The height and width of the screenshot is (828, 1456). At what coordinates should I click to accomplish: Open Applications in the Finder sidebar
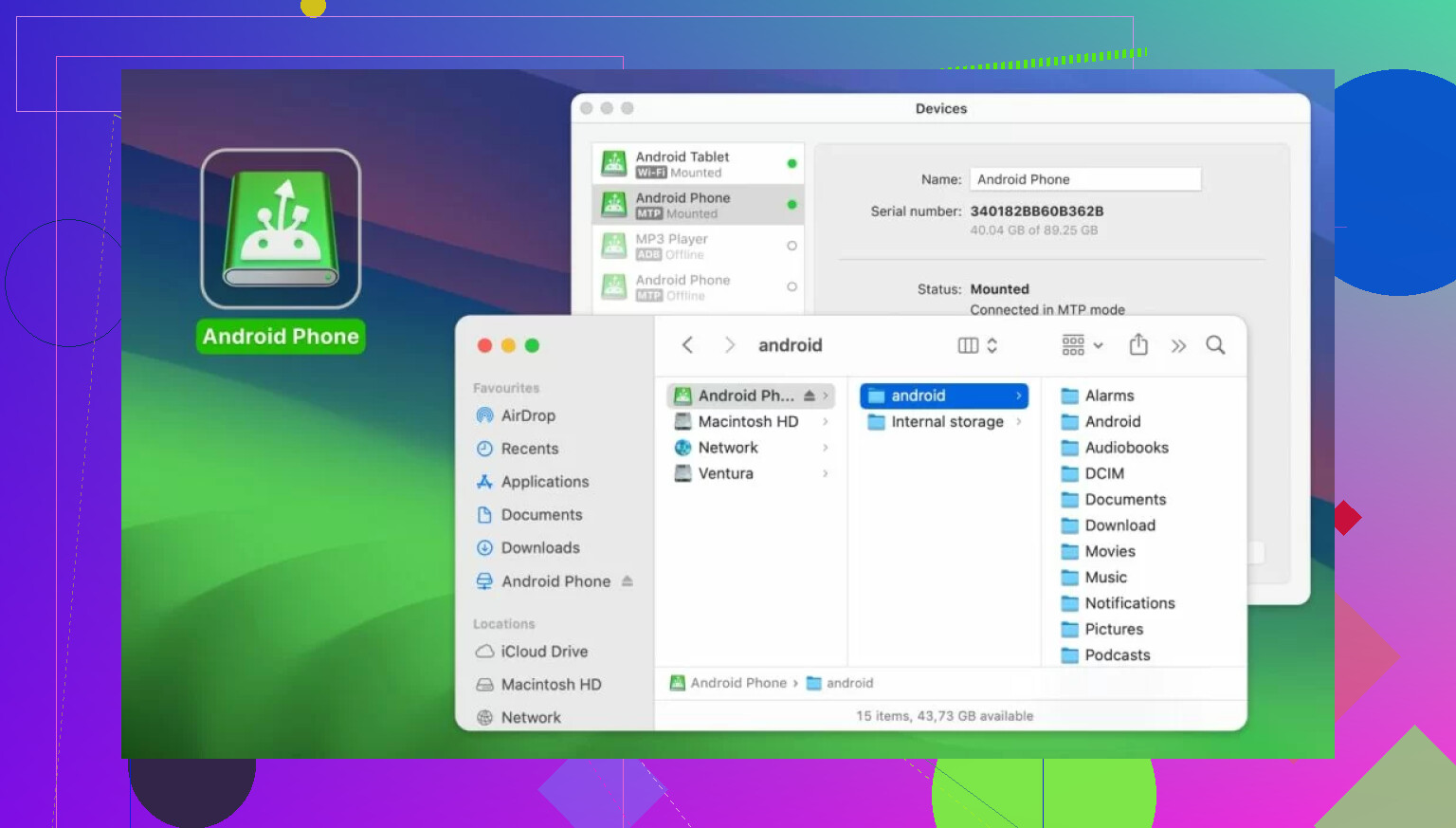pyautogui.click(x=532, y=482)
